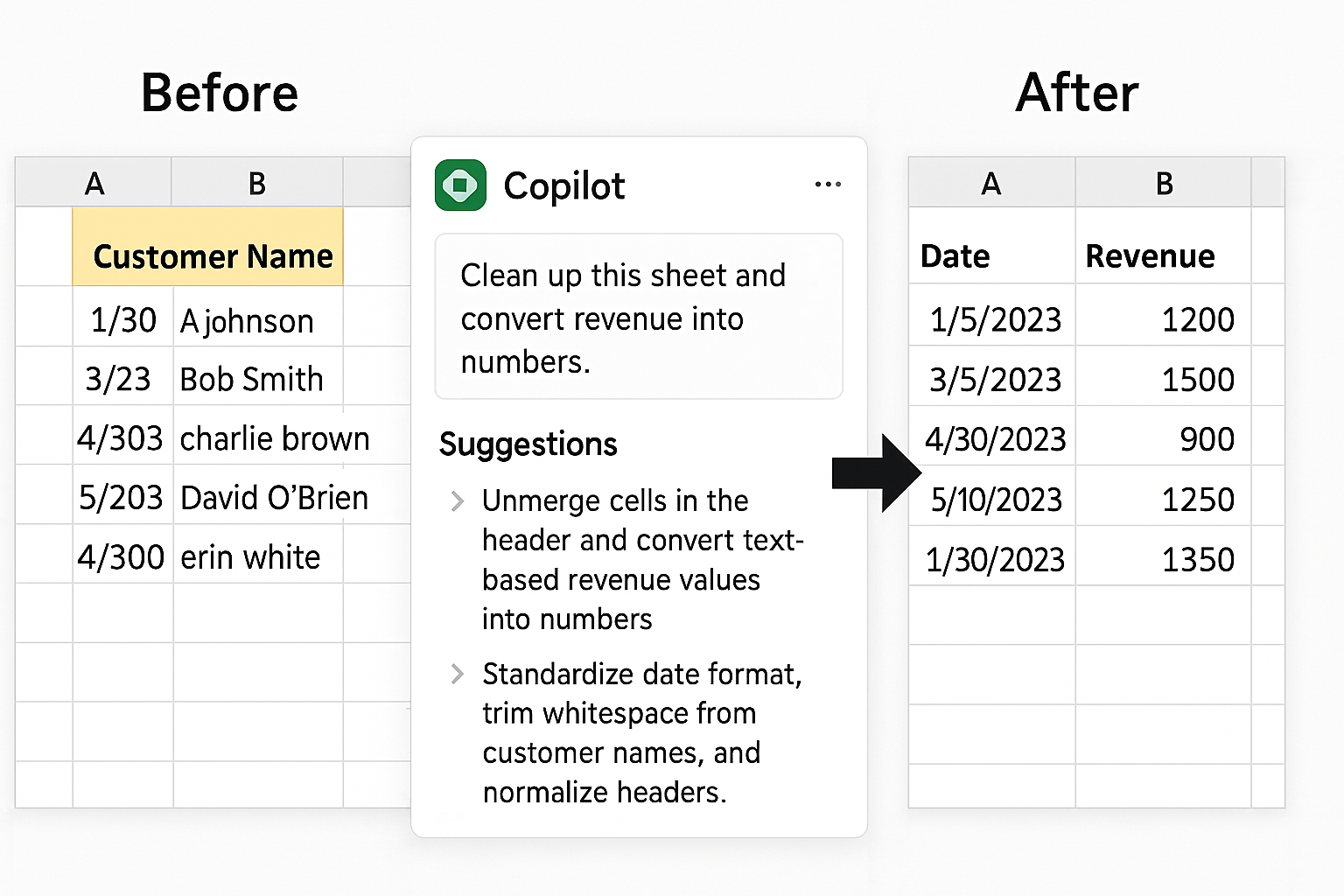Viewport: 1344px width, 896px height.
Task: Apply the Standardize date format suggestion
Action: pyautogui.click(x=642, y=732)
